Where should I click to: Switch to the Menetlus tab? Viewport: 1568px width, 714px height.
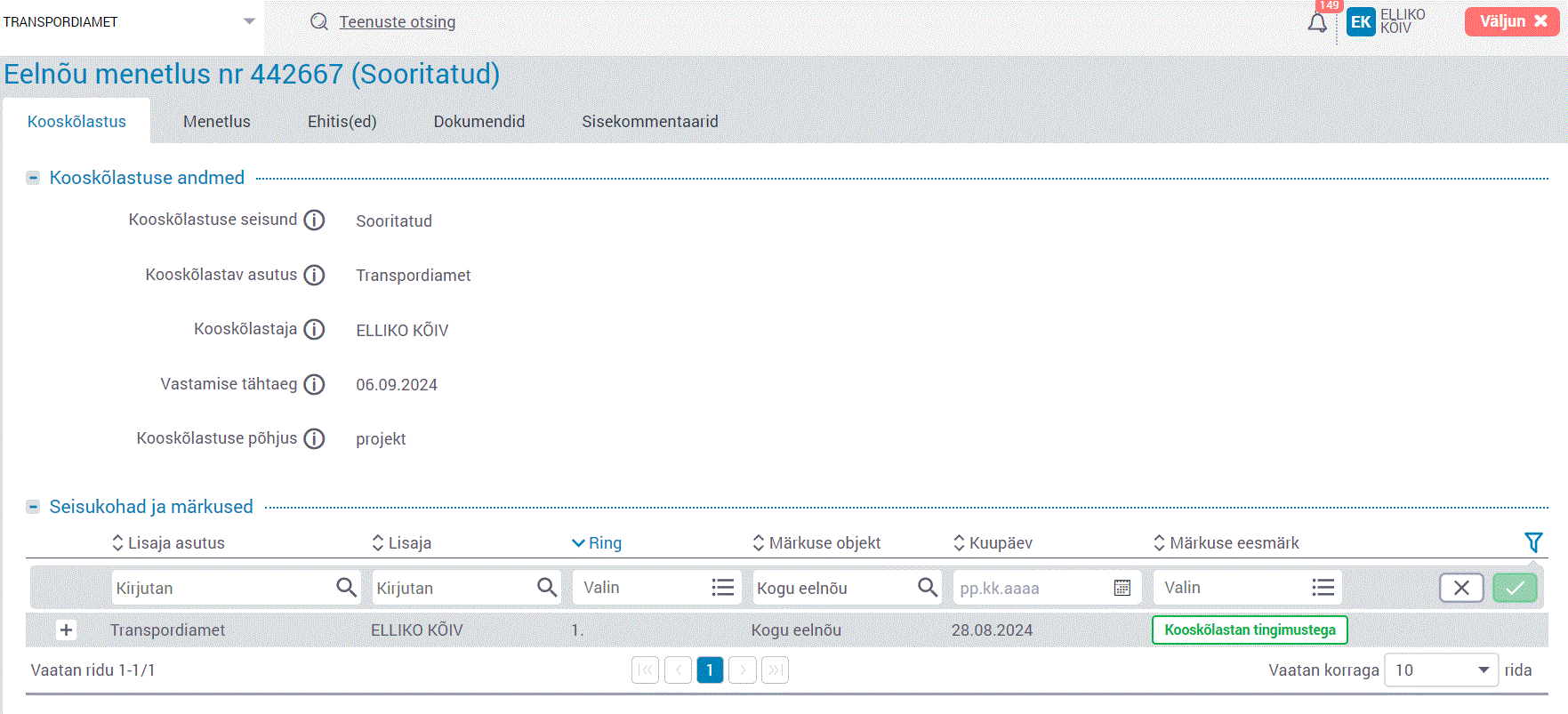(x=216, y=122)
